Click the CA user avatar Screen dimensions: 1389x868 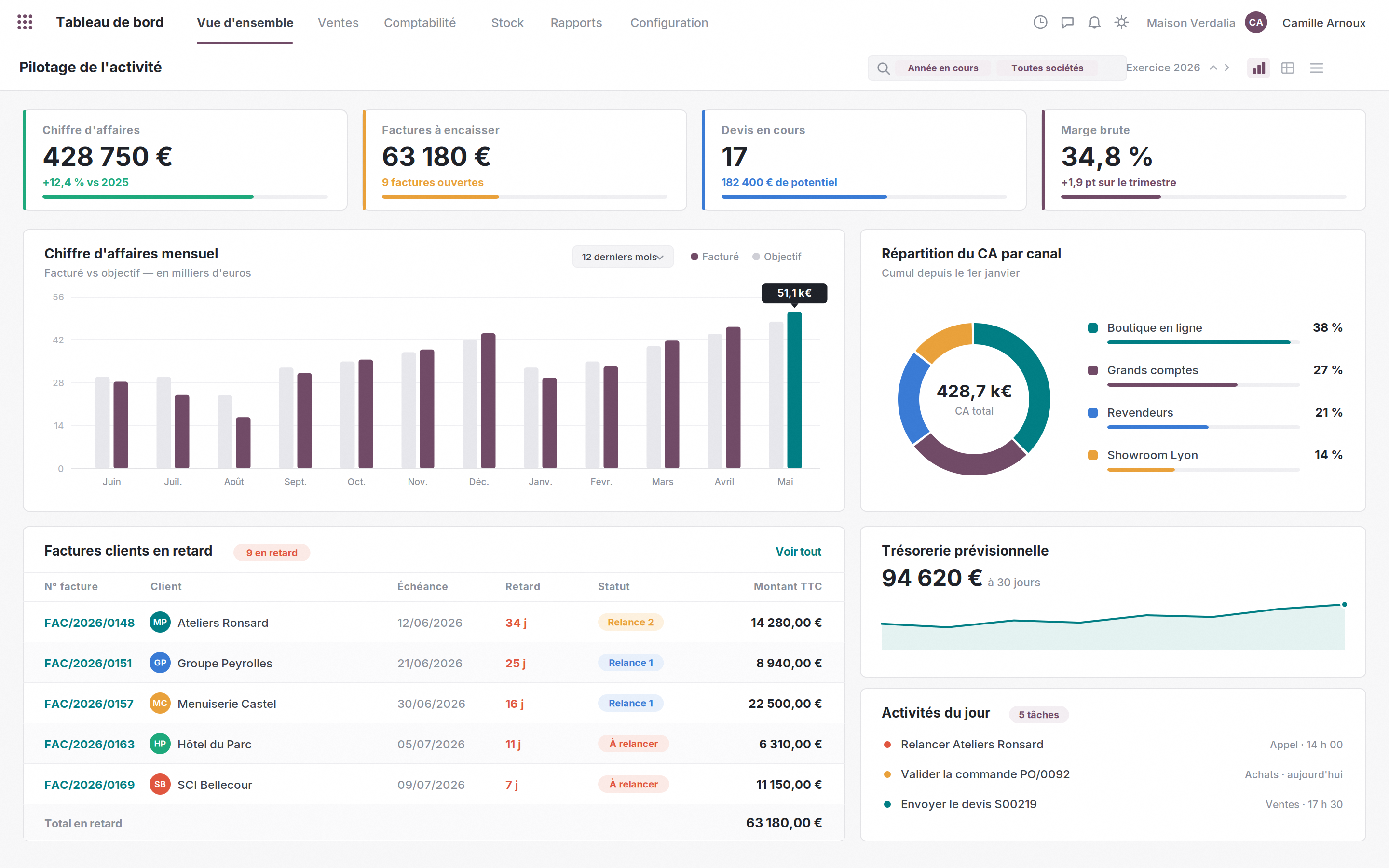point(1256,22)
